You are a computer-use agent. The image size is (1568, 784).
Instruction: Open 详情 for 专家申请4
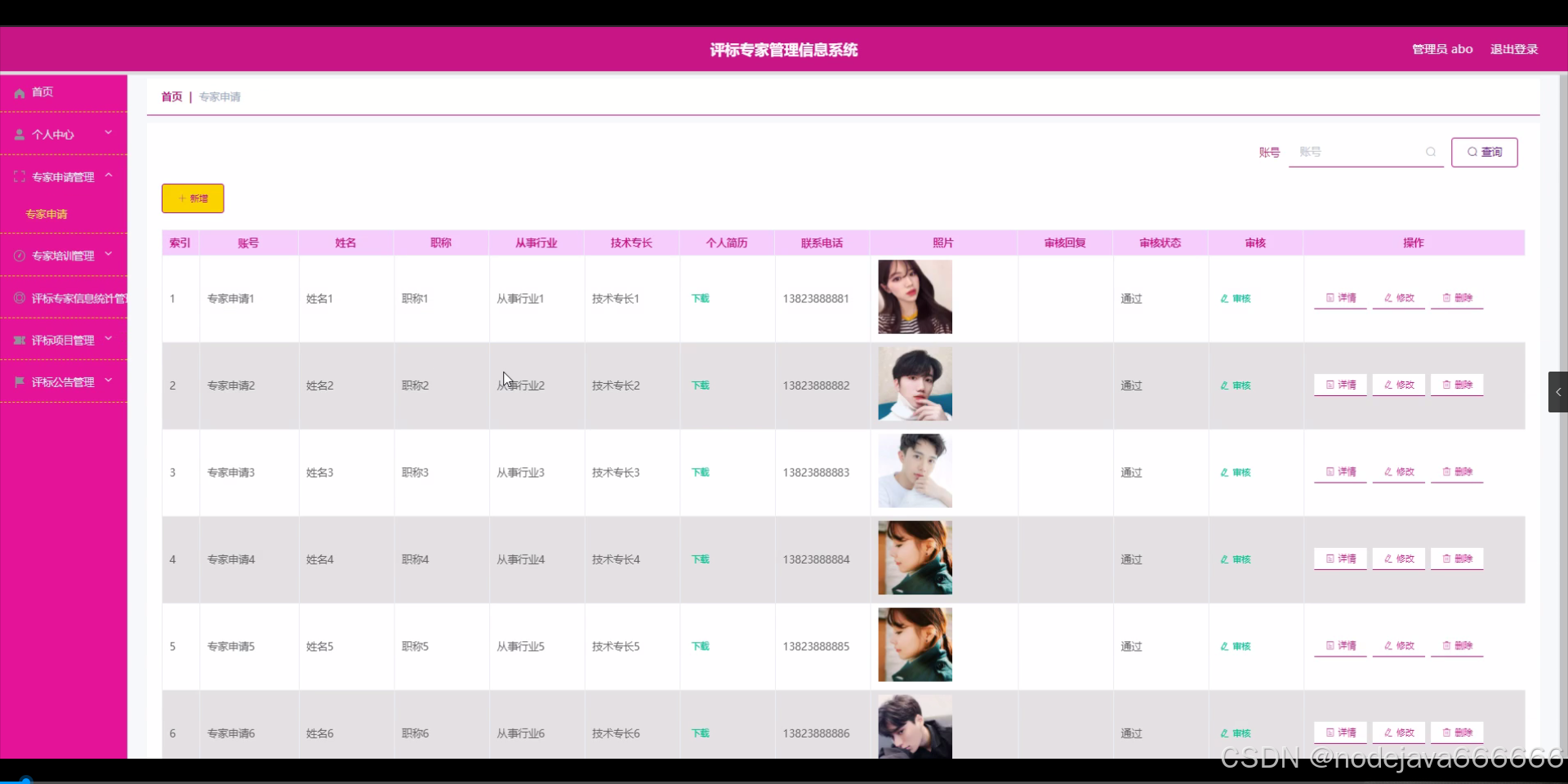[x=1340, y=559]
